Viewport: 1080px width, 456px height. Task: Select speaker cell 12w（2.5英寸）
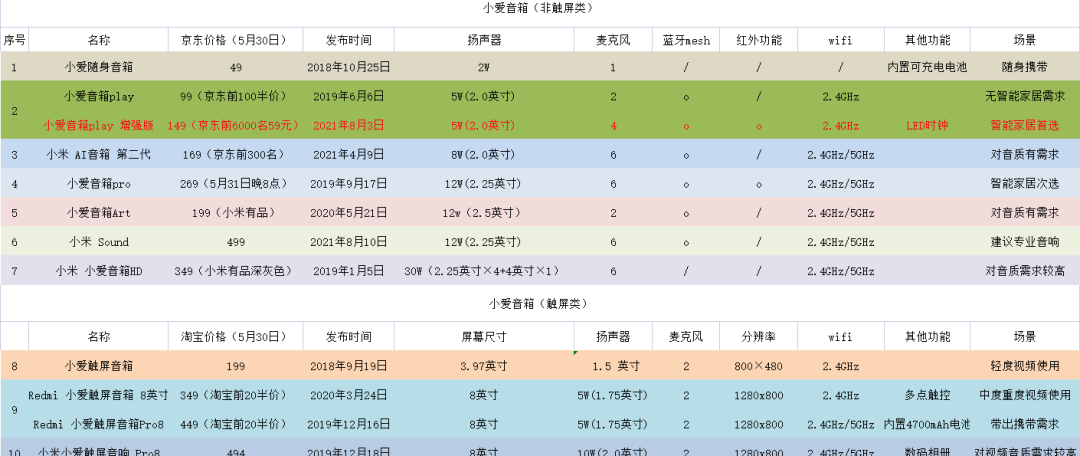click(484, 213)
